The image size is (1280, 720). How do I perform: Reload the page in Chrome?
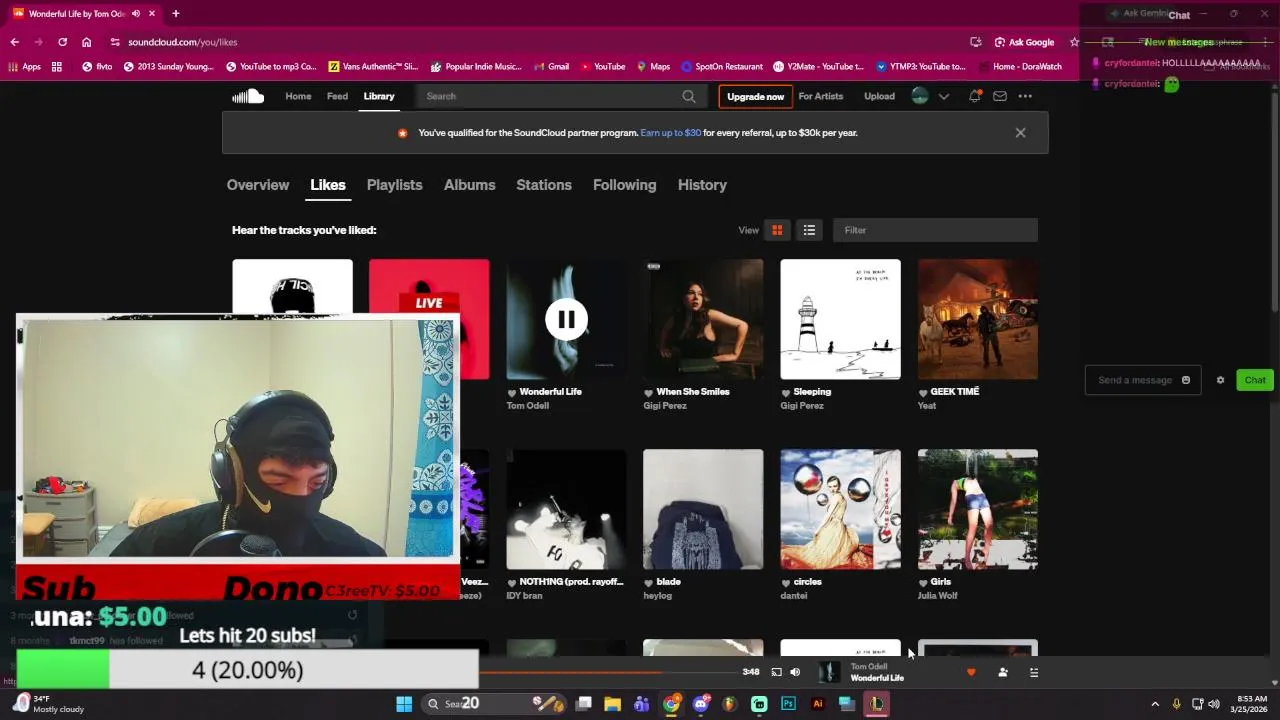tap(62, 42)
